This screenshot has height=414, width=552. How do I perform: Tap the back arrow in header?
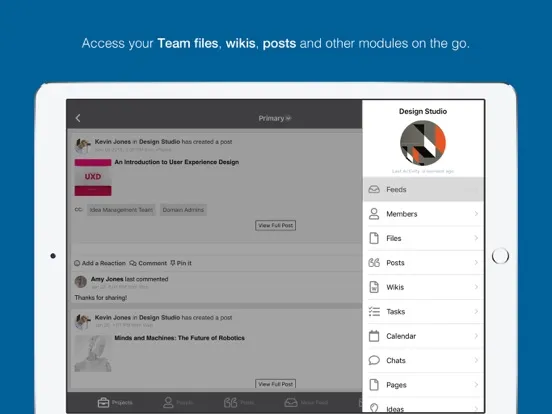click(78, 118)
